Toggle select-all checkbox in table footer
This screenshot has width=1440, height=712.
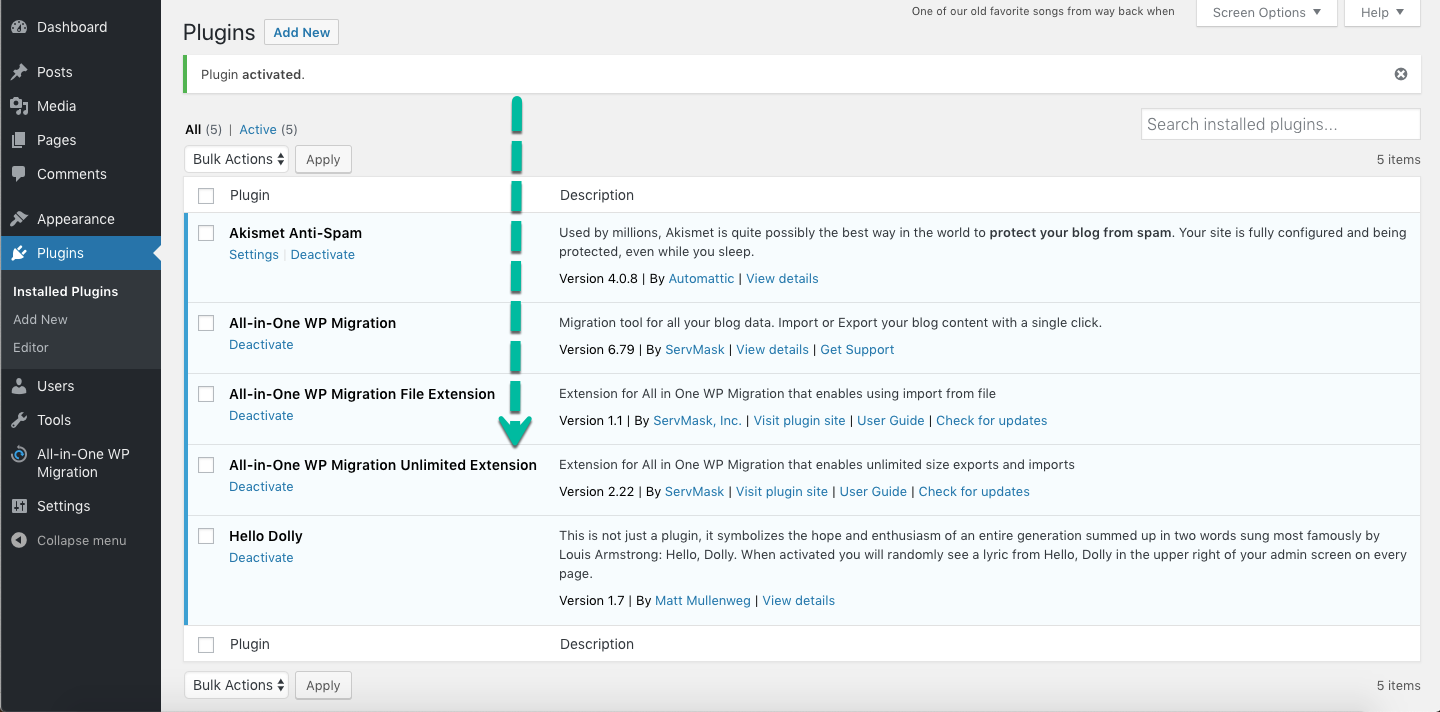click(206, 645)
